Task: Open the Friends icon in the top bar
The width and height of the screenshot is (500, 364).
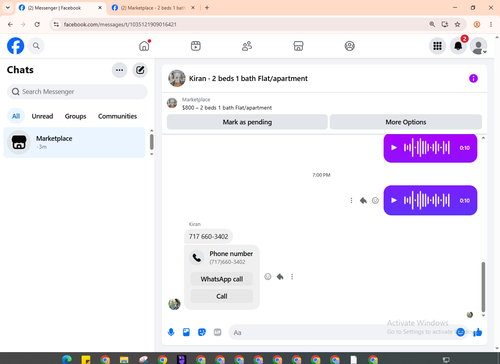Action: [247, 46]
